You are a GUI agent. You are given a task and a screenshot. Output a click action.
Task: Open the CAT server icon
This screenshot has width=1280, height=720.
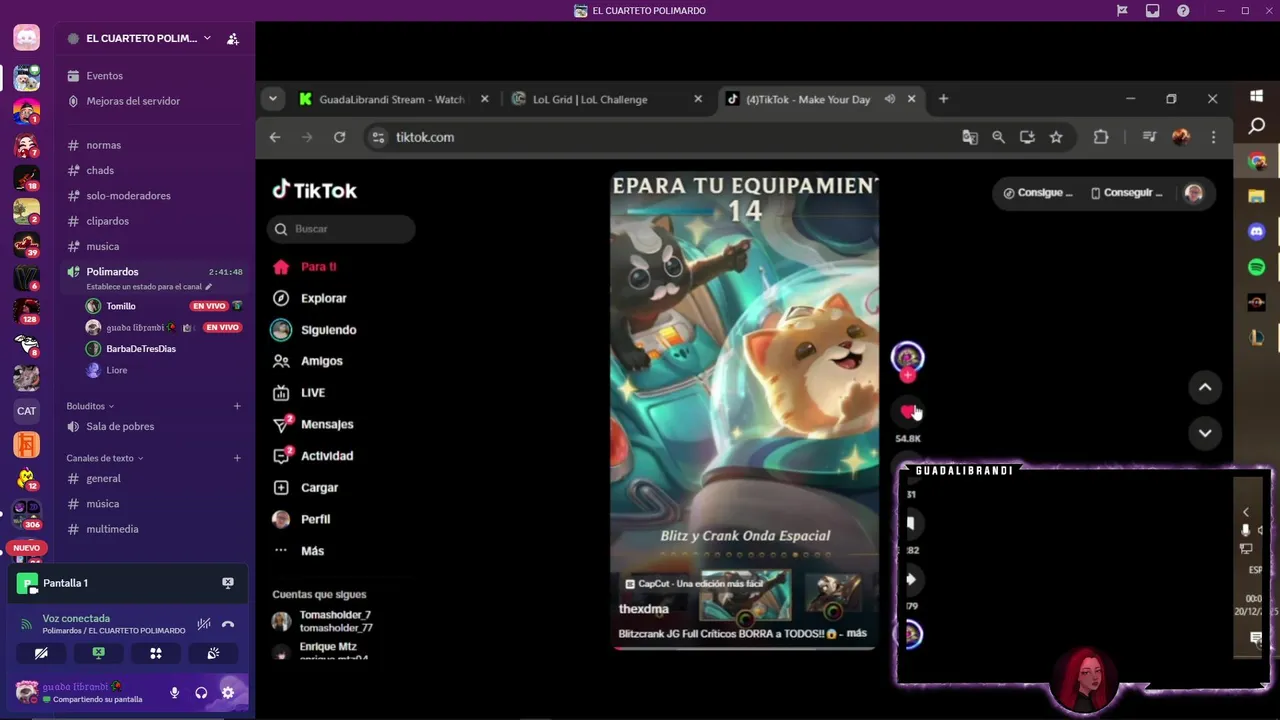[27, 411]
